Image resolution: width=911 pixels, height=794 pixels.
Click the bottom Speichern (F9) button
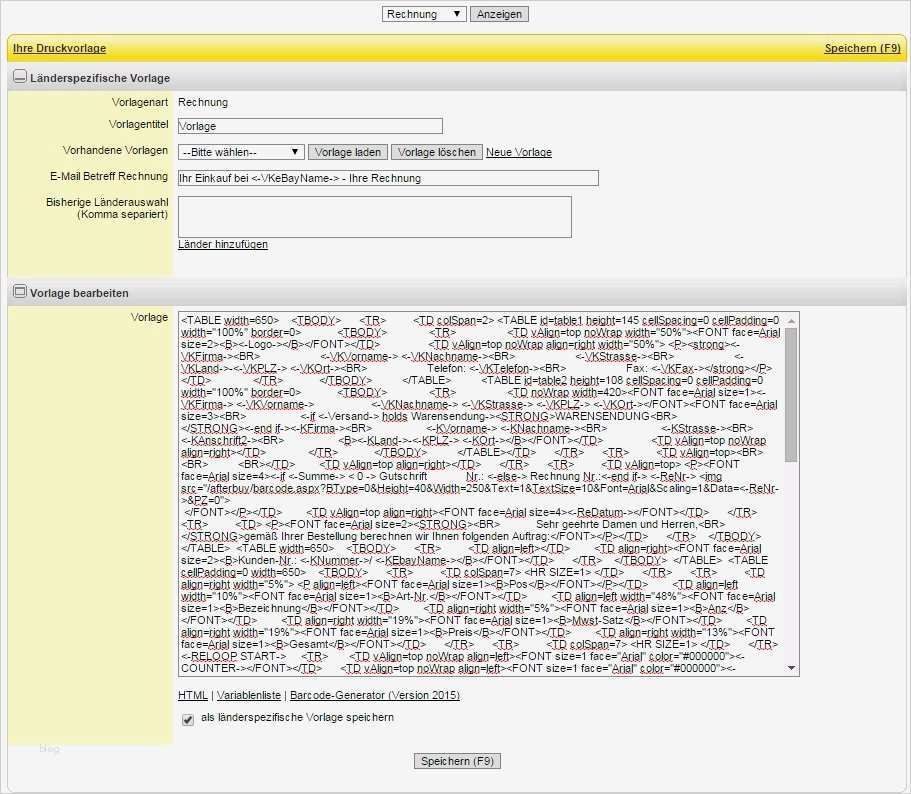coord(457,761)
